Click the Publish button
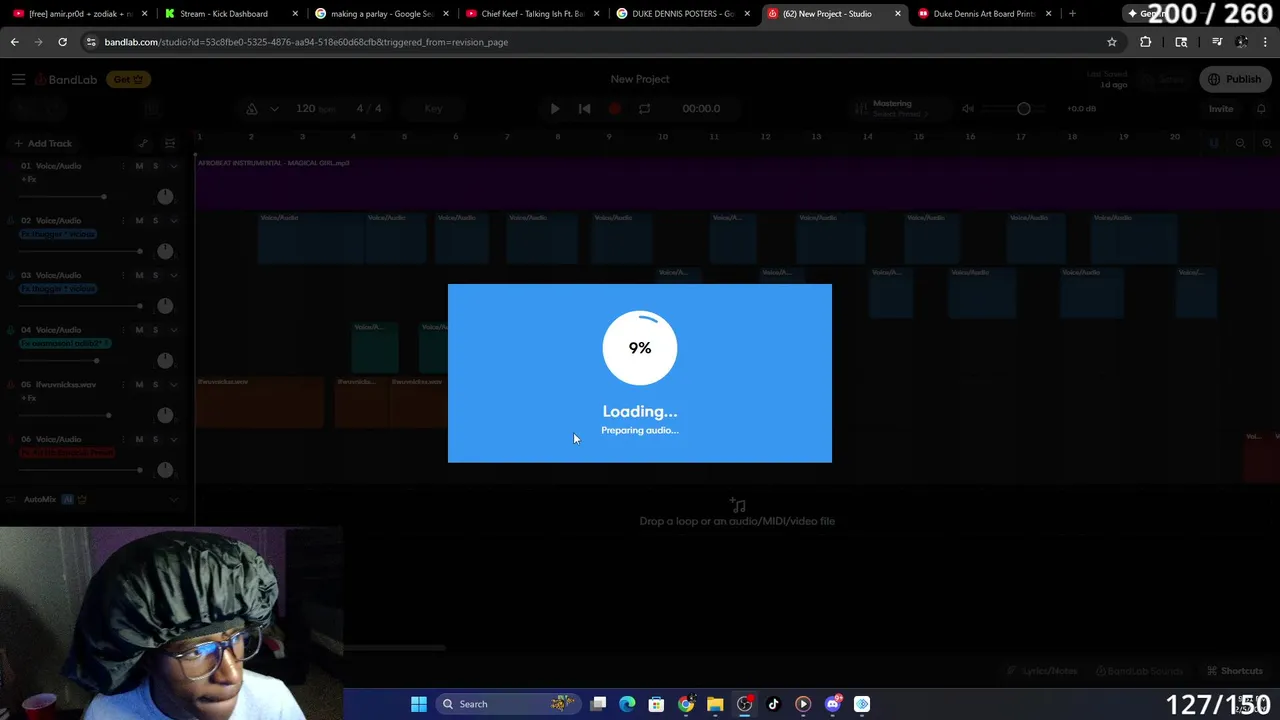 pyautogui.click(x=1235, y=79)
